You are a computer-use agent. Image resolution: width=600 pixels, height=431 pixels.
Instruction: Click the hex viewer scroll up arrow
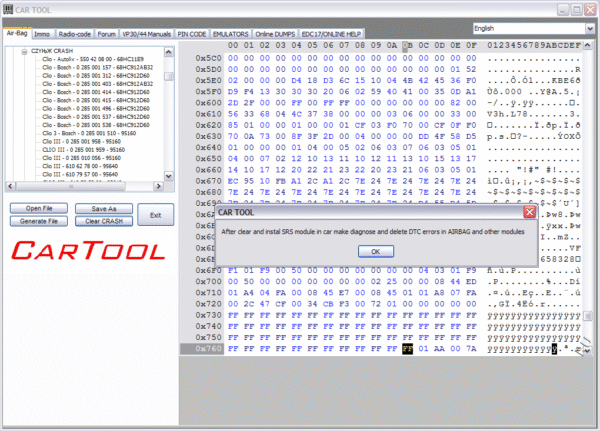(588, 46)
